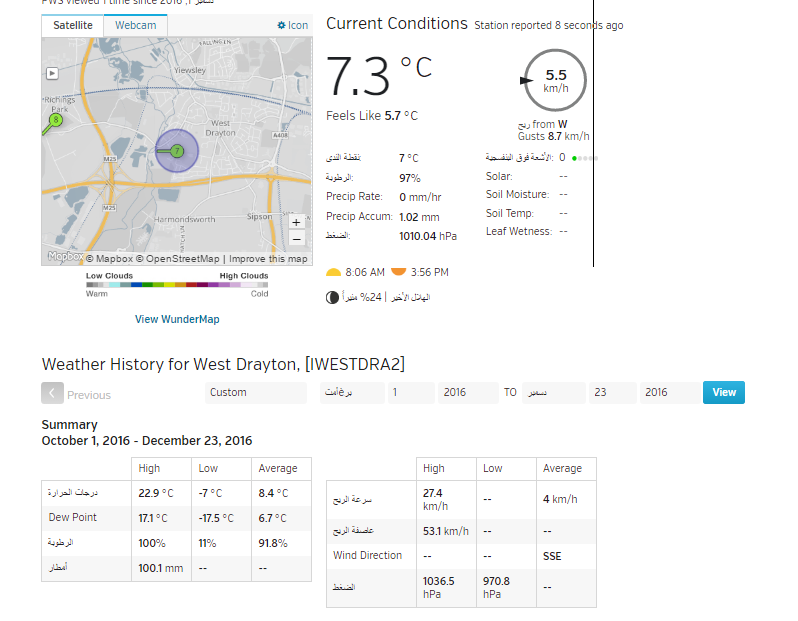The width and height of the screenshot is (798, 621).
Task: Click the blue View button
Action: tap(724, 392)
